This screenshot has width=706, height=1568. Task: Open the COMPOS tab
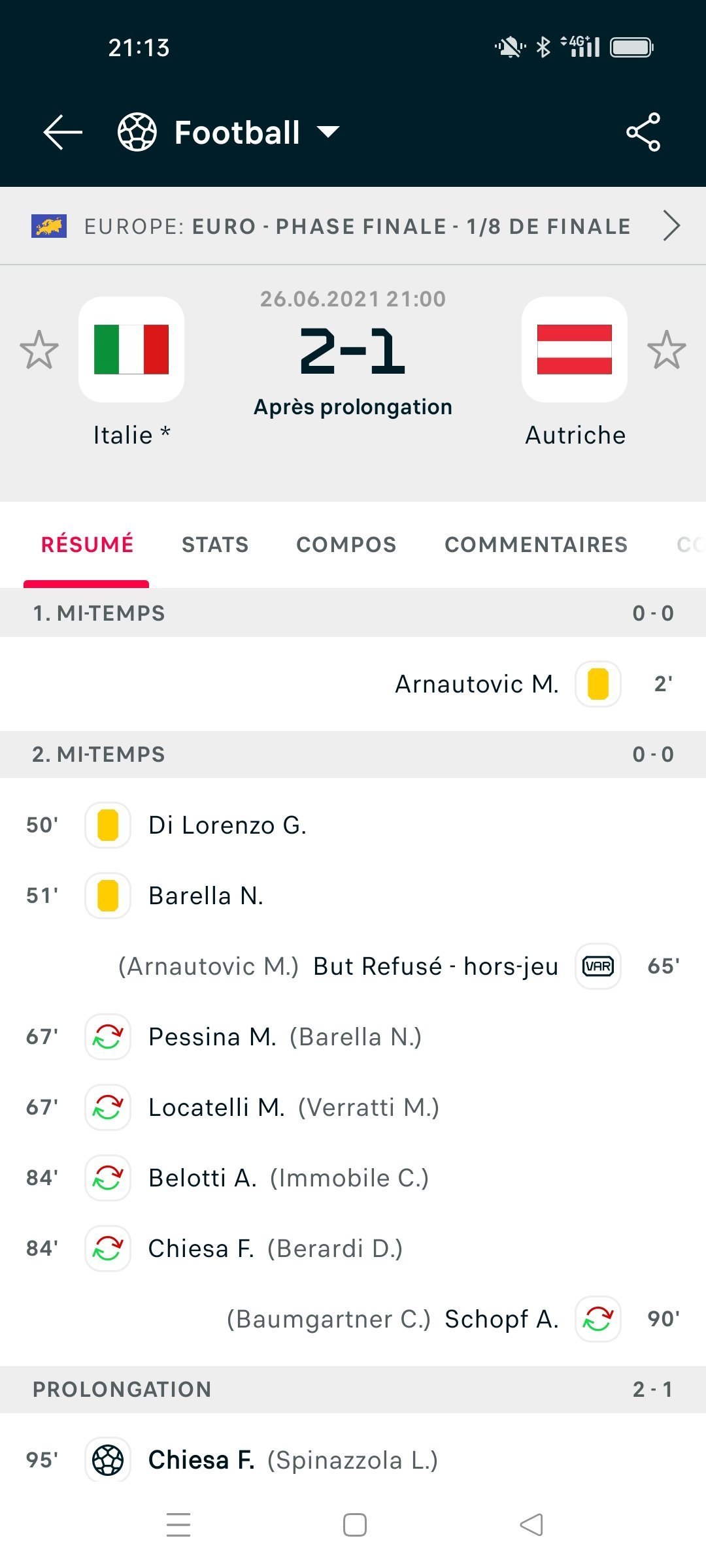click(x=346, y=544)
